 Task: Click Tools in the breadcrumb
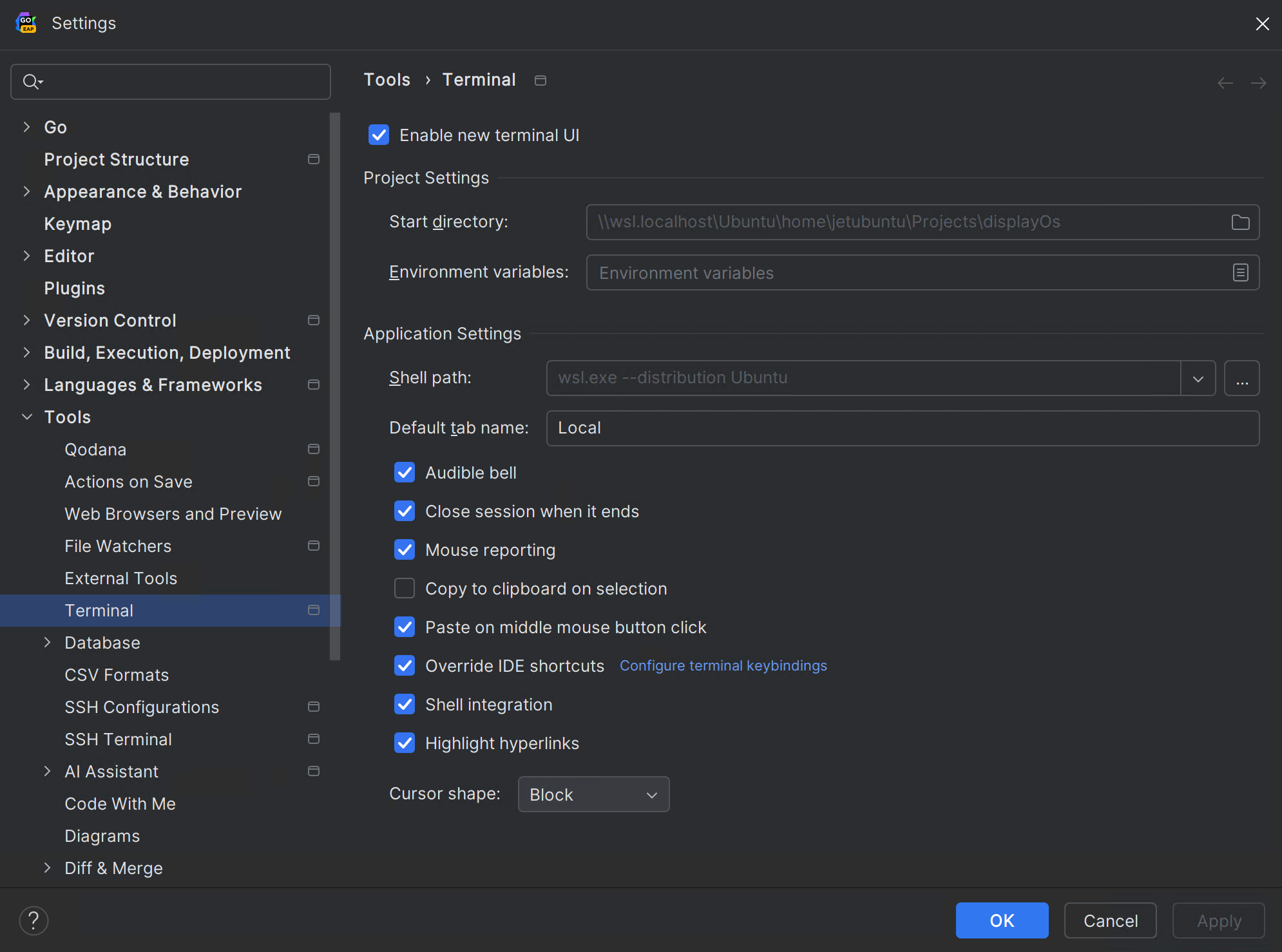(387, 79)
